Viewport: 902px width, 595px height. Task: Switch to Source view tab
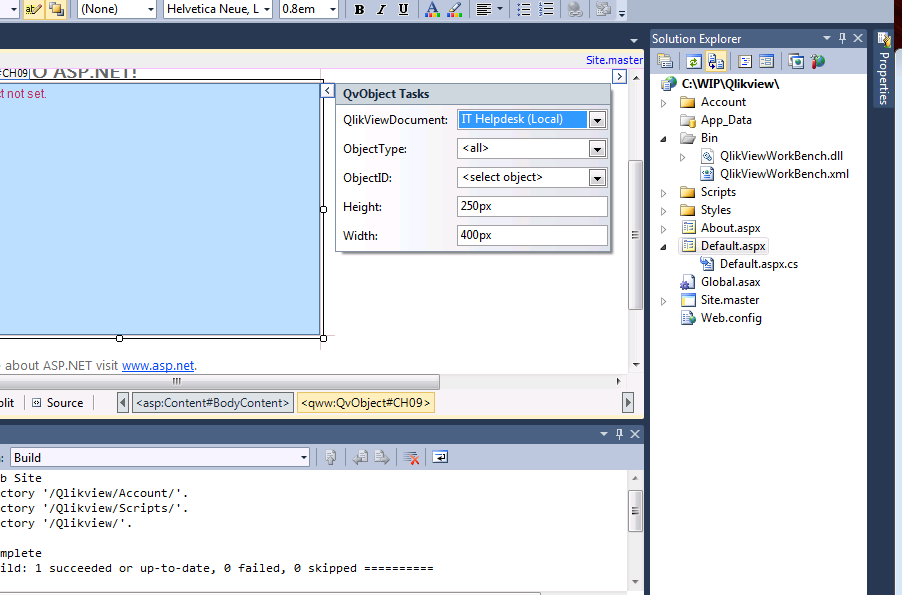58,403
